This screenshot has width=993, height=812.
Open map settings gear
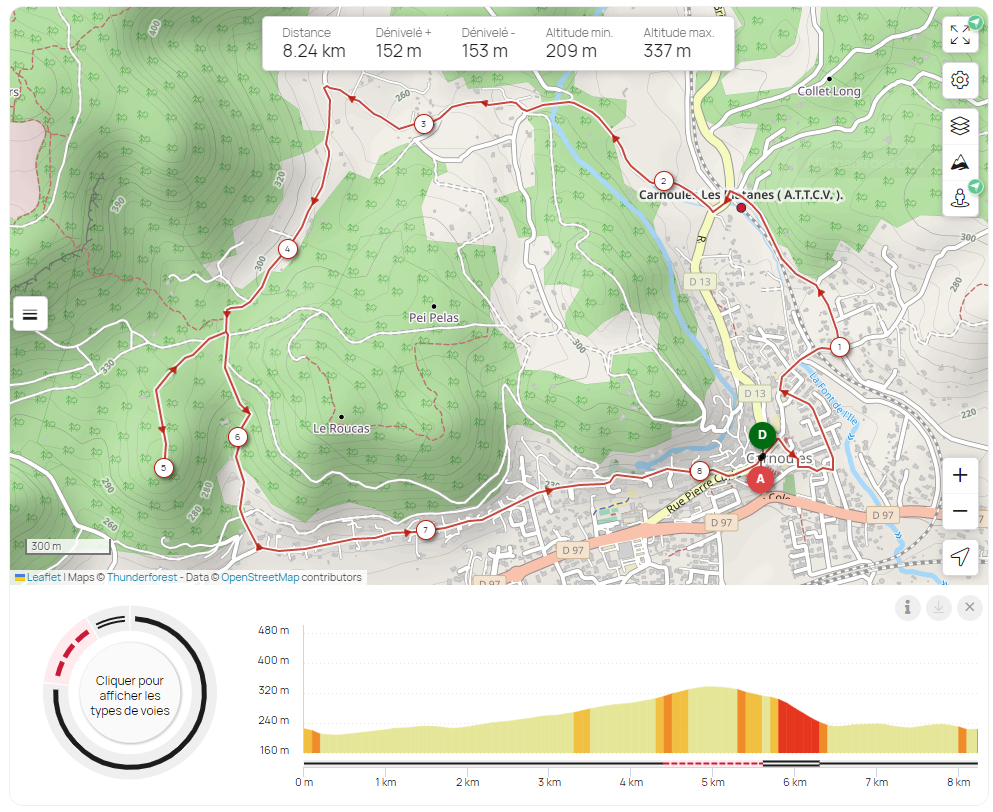[960, 80]
